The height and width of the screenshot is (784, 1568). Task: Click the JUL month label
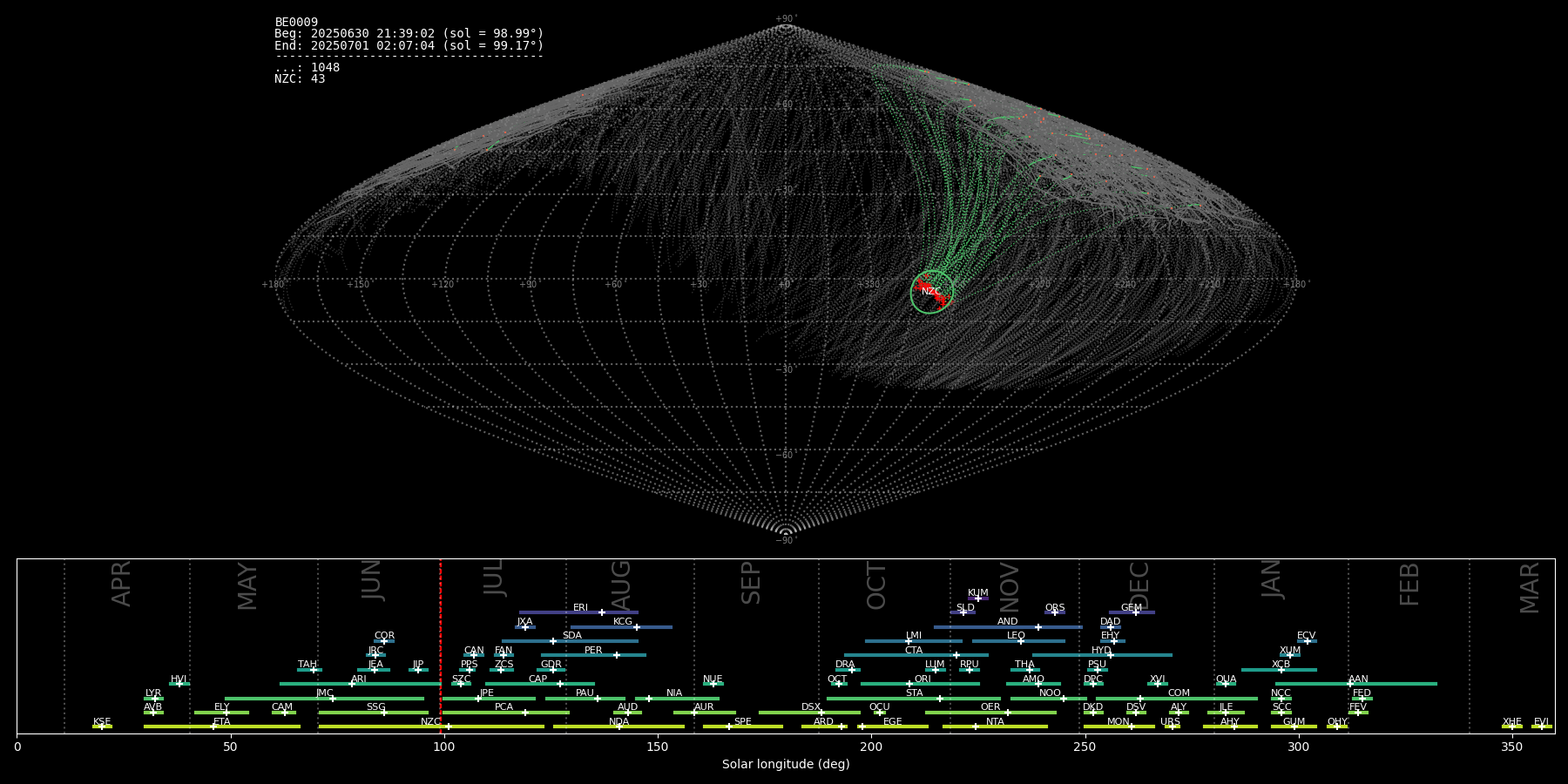coord(494,578)
